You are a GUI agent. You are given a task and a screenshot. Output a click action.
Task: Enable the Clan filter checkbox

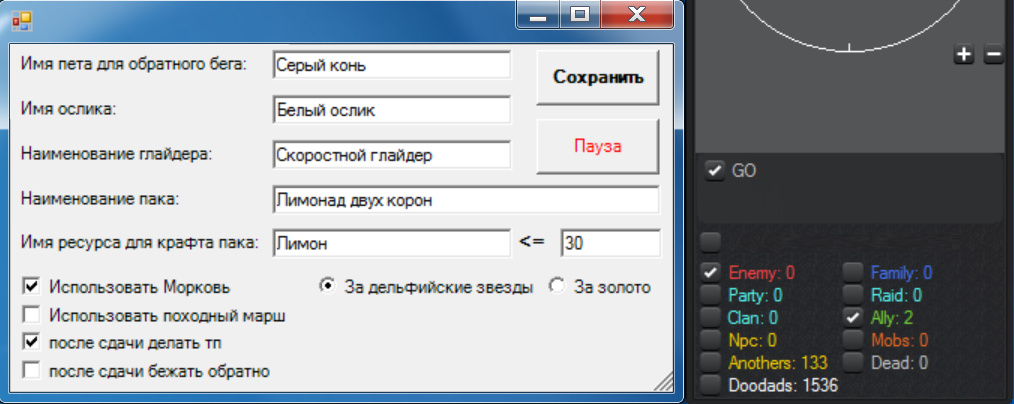(711, 317)
